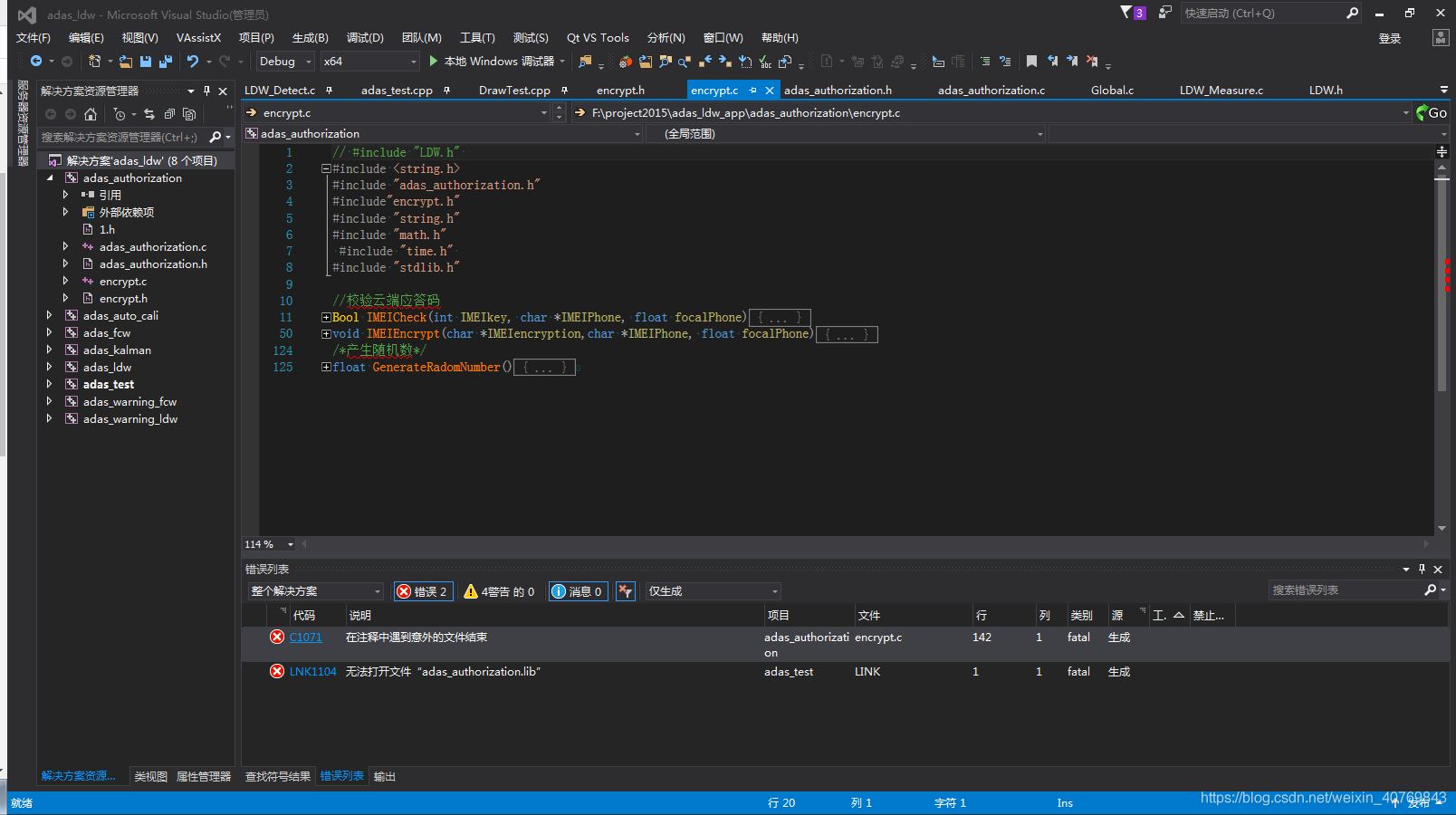Toggle the messages filter showing 0 messages
The image size is (1456, 815).
(x=577, y=591)
